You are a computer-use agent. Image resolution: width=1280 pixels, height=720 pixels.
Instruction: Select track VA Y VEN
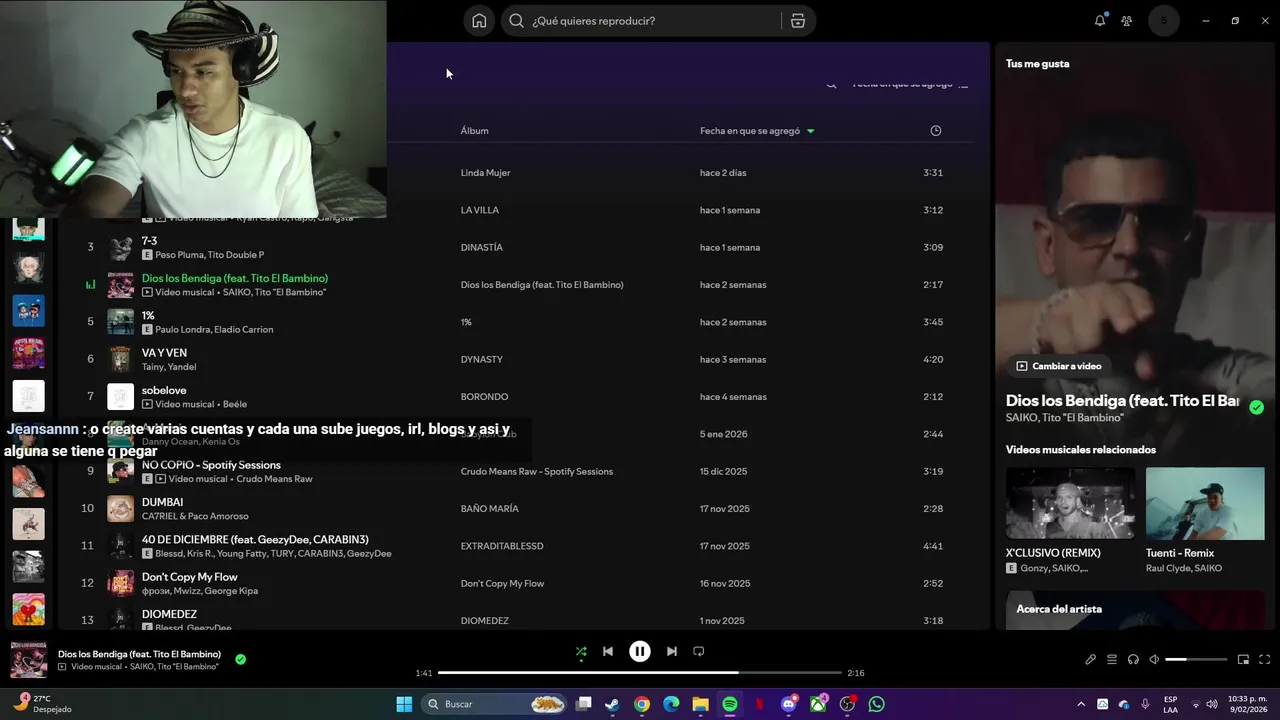click(x=164, y=353)
